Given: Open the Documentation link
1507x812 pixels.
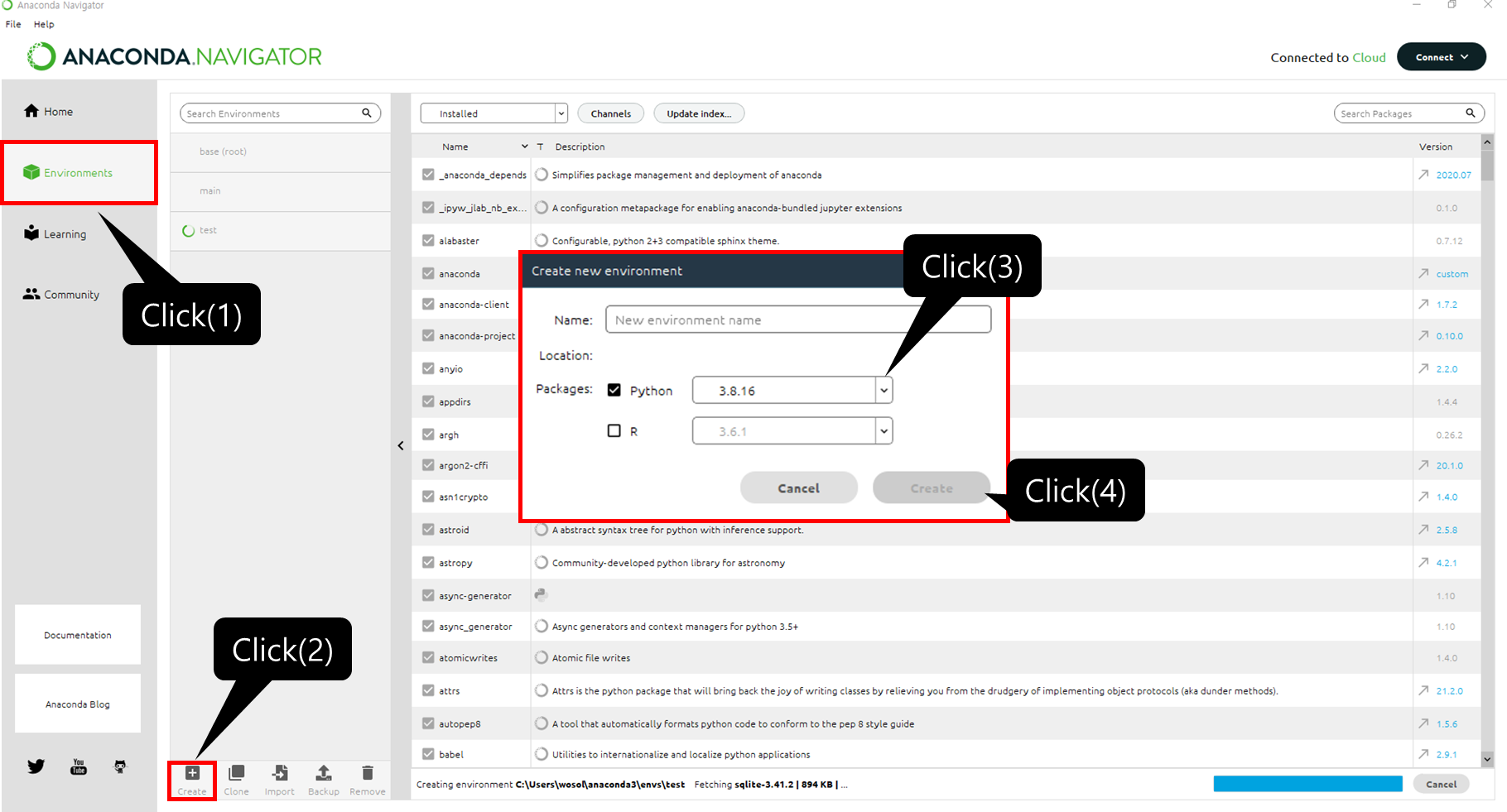Looking at the screenshot, I should (78, 635).
